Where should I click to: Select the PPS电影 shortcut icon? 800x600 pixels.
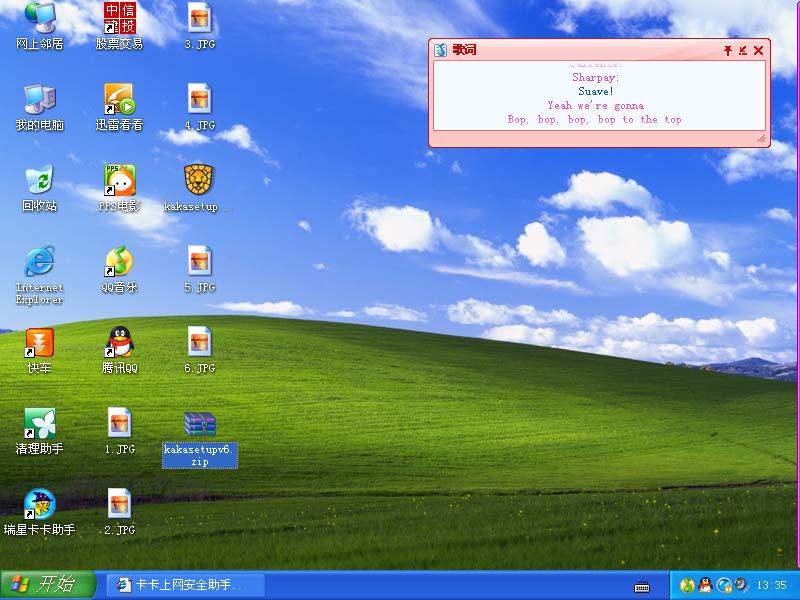pyautogui.click(x=119, y=180)
